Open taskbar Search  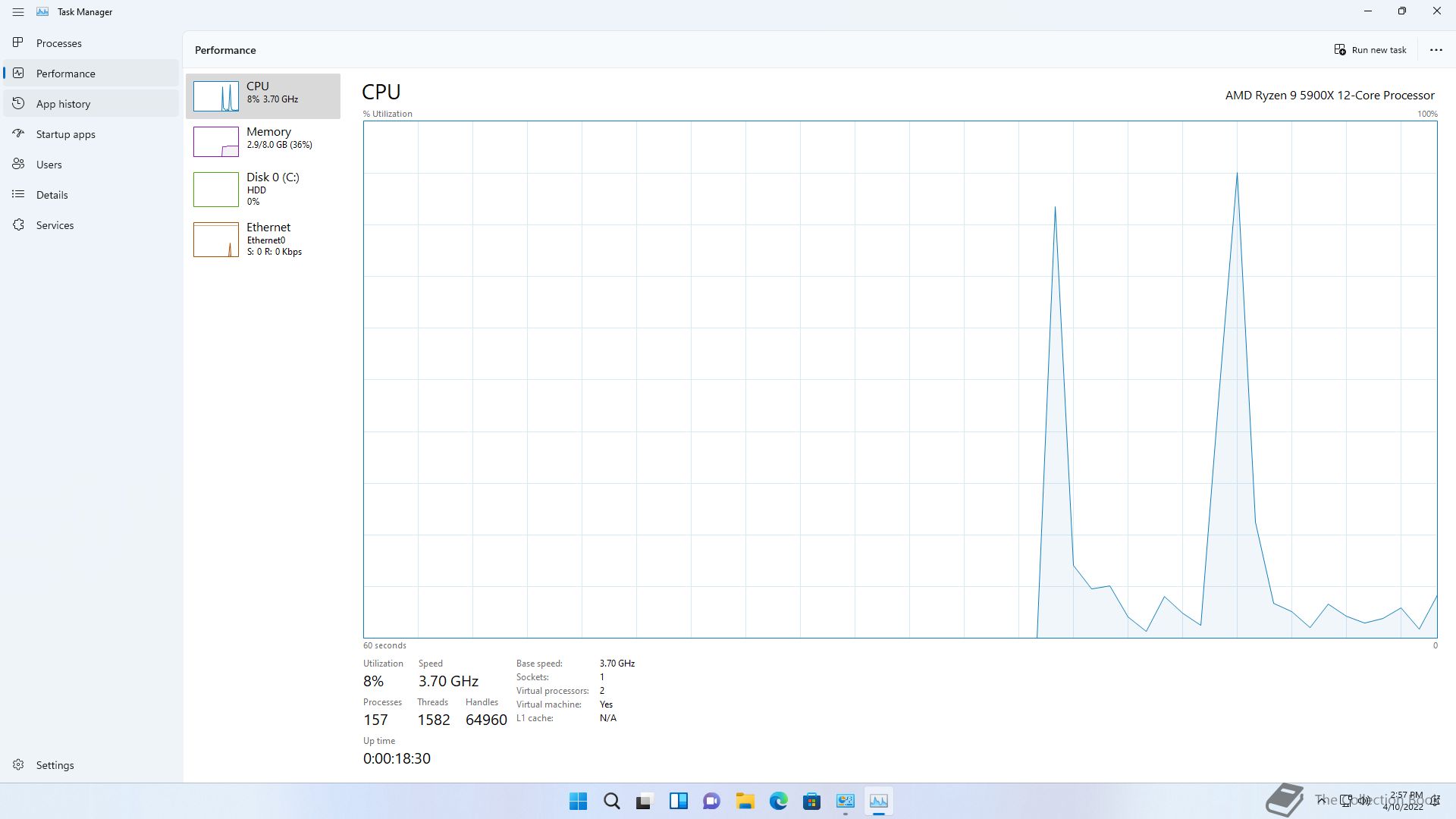(x=611, y=801)
